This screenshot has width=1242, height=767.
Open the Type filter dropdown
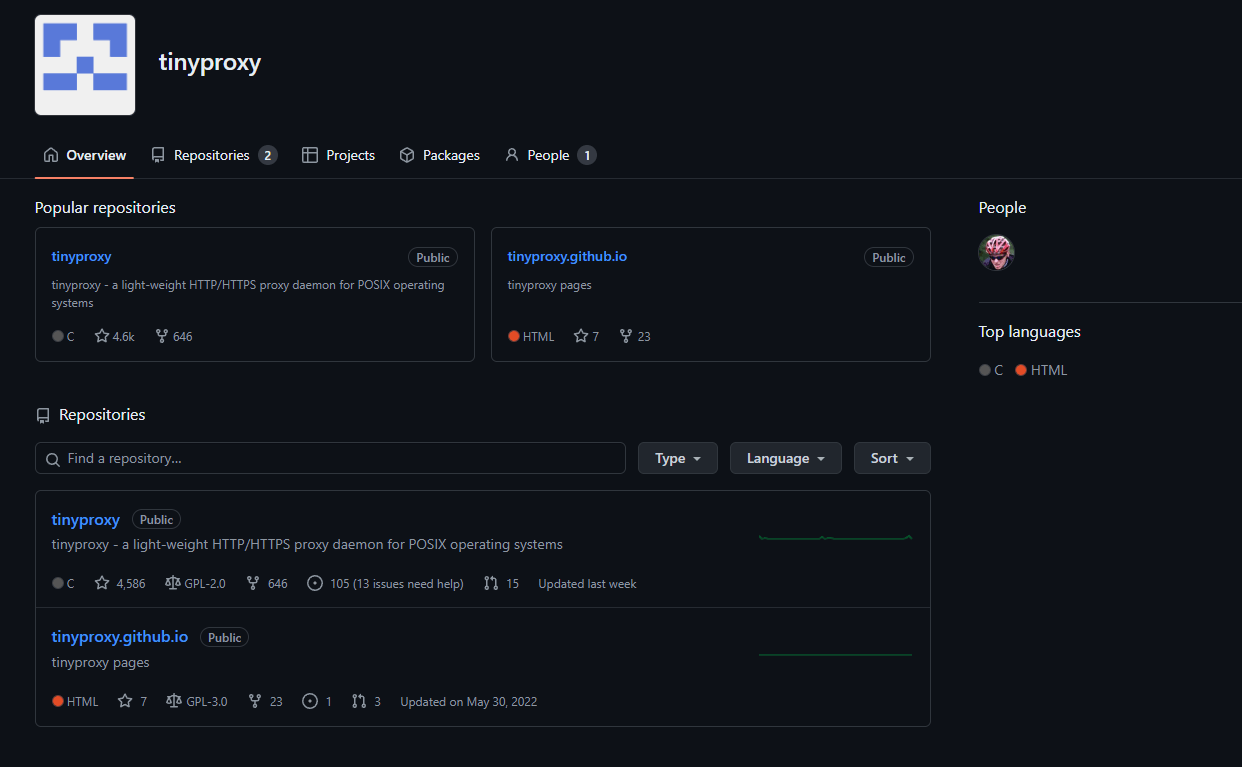[678, 458]
